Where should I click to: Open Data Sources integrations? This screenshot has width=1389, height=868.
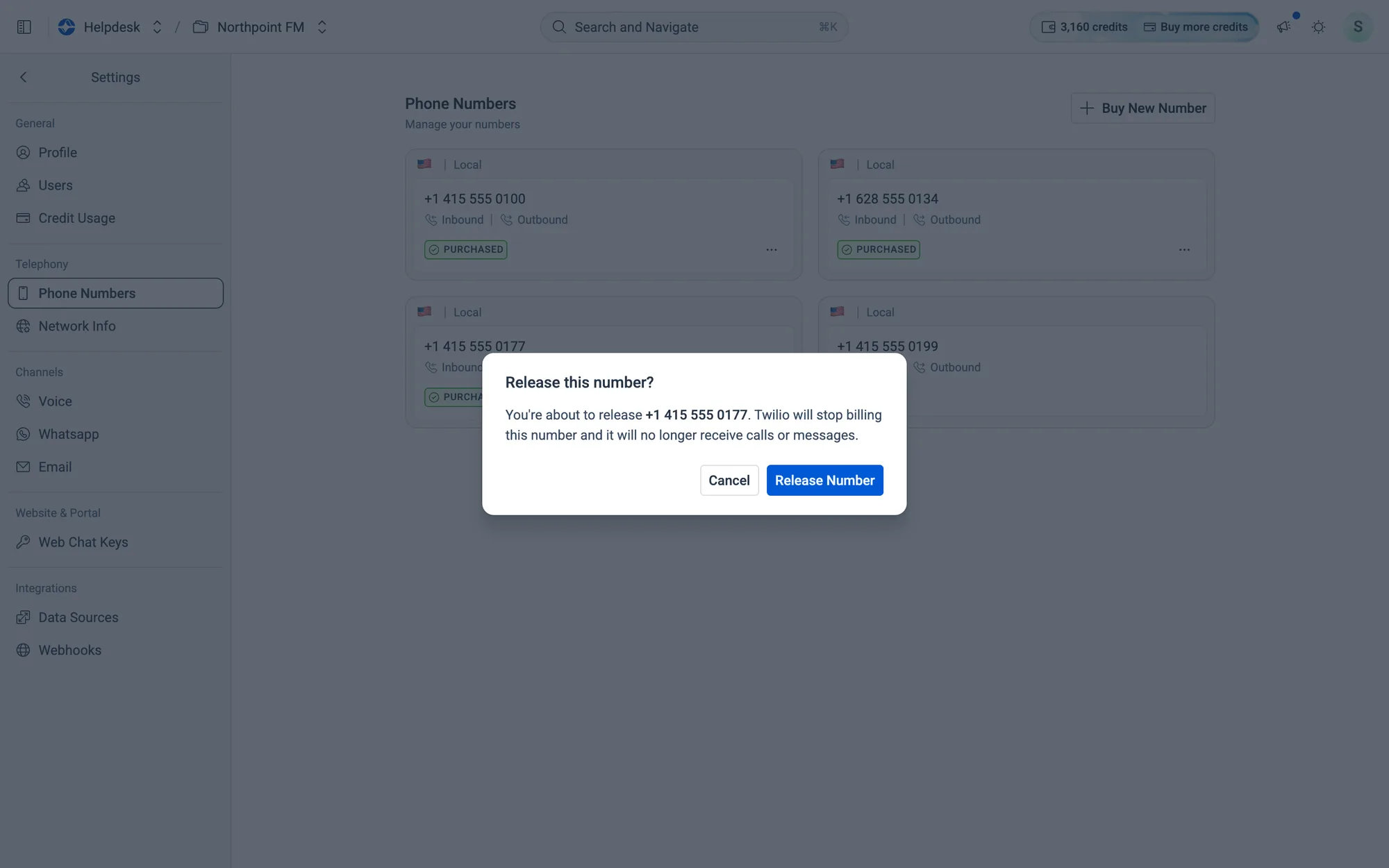coord(115,617)
